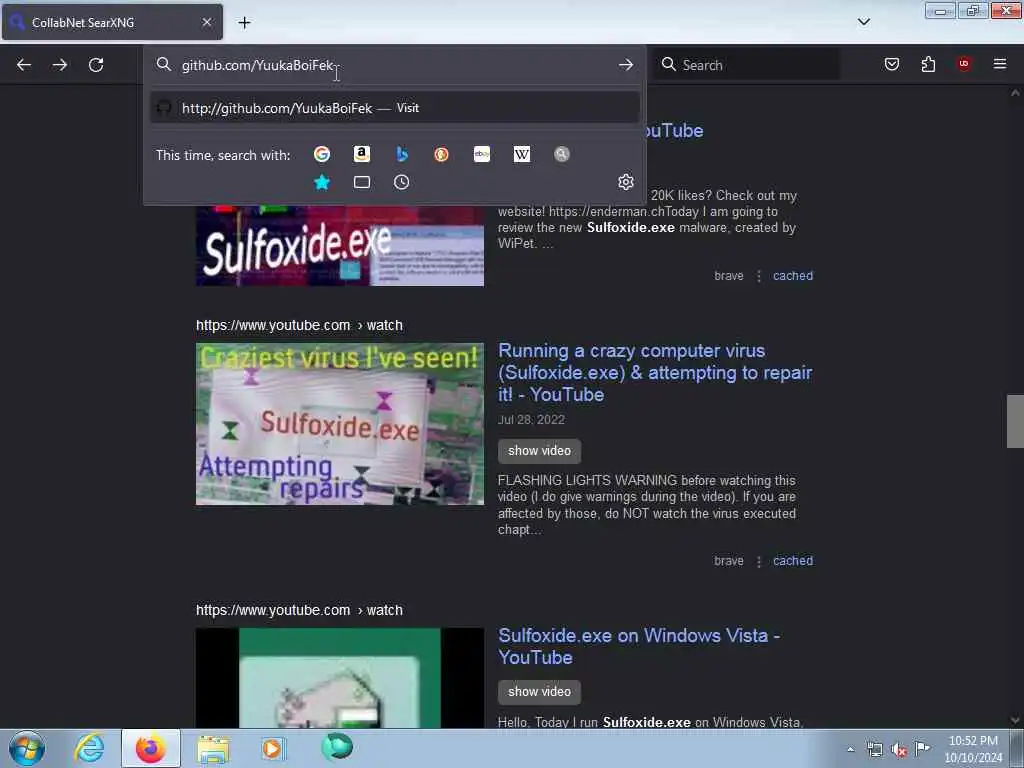Viewport: 1024px width, 768px height.
Task: Go back with the browser back arrow
Action: click(24, 65)
